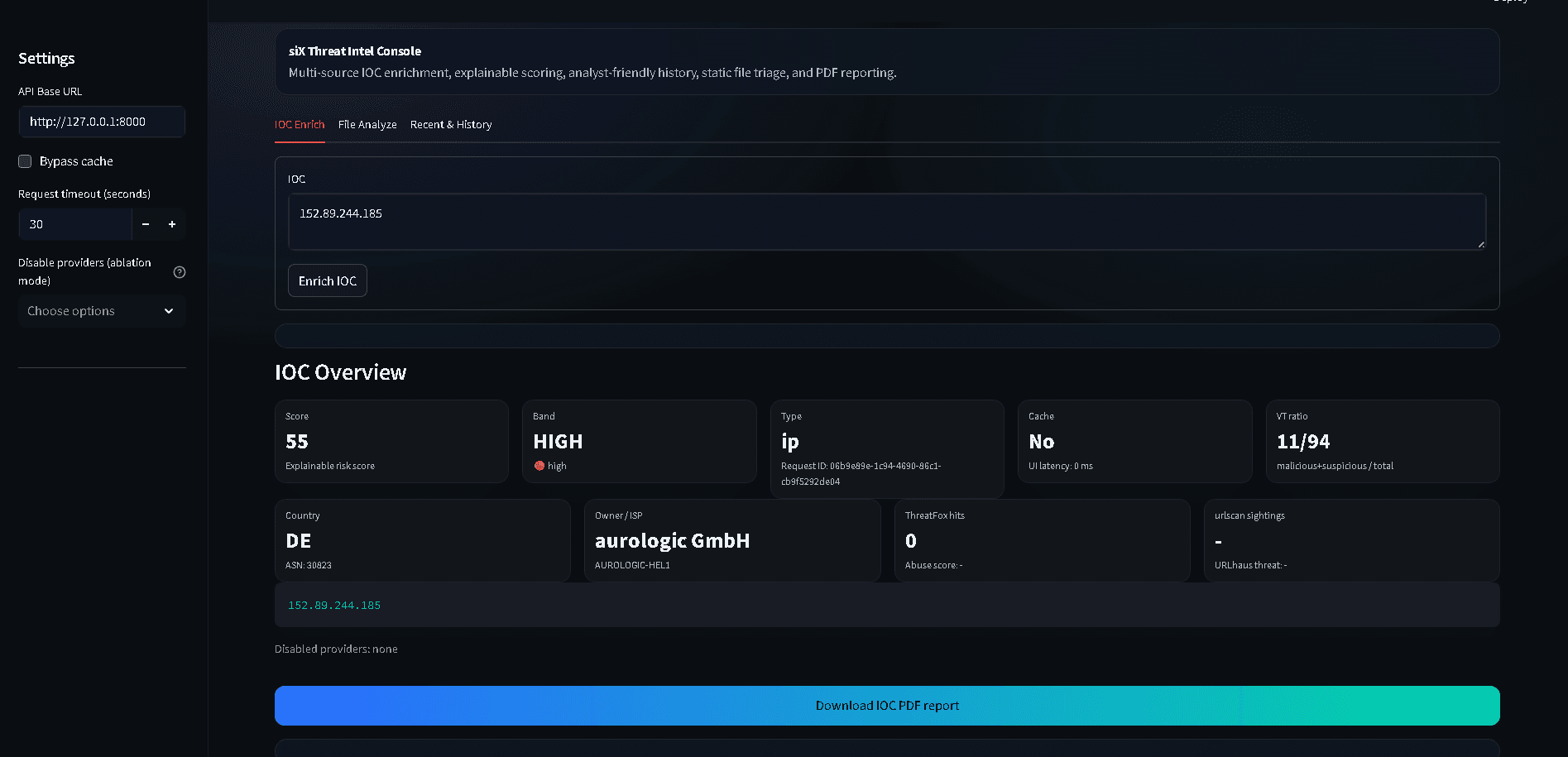Image resolution: width=1568 pixels, height=757 pixels.
Task: Click the ThreatFox hits value 0
Action: coord(911,541)
